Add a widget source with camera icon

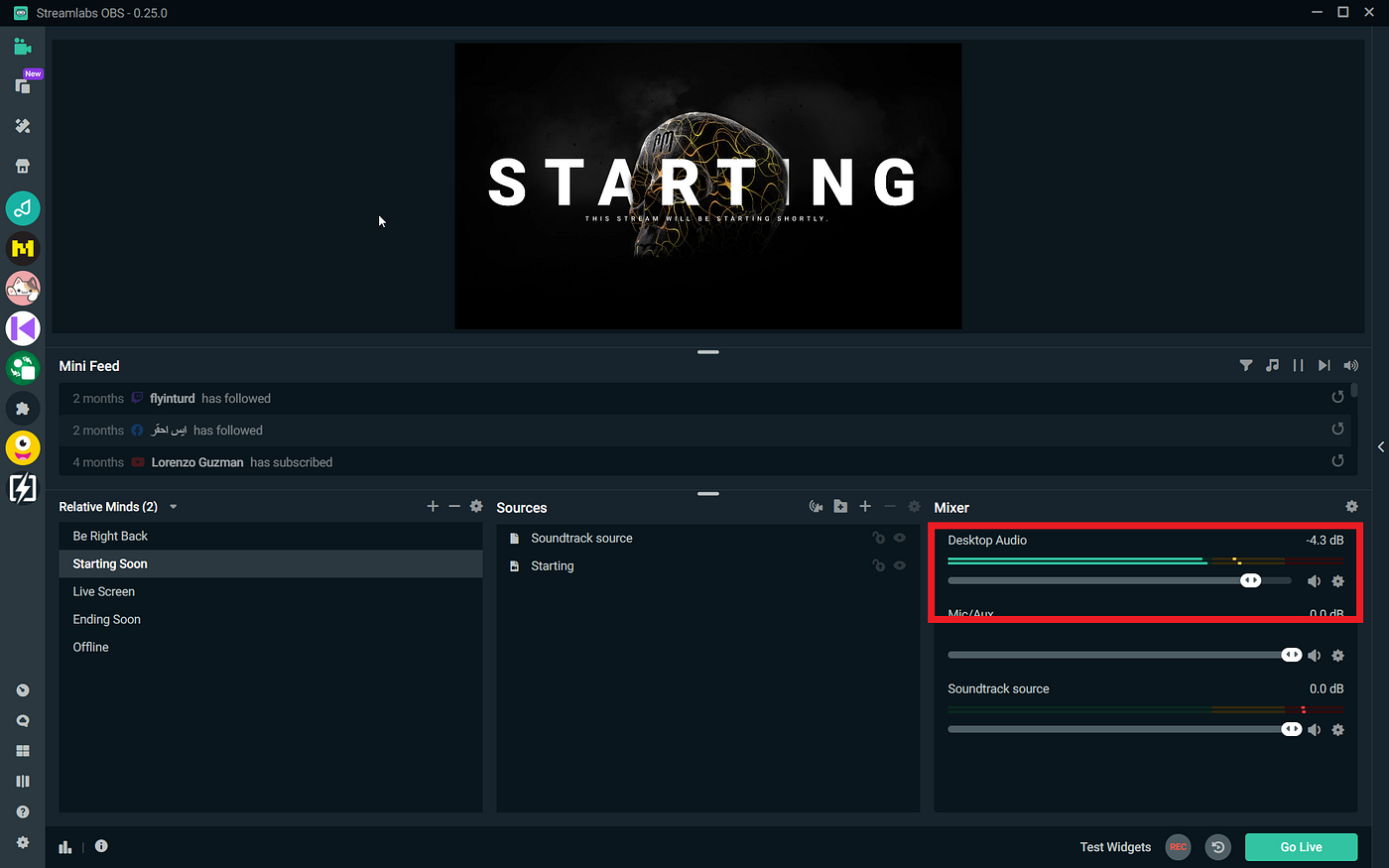click(816, 506)
